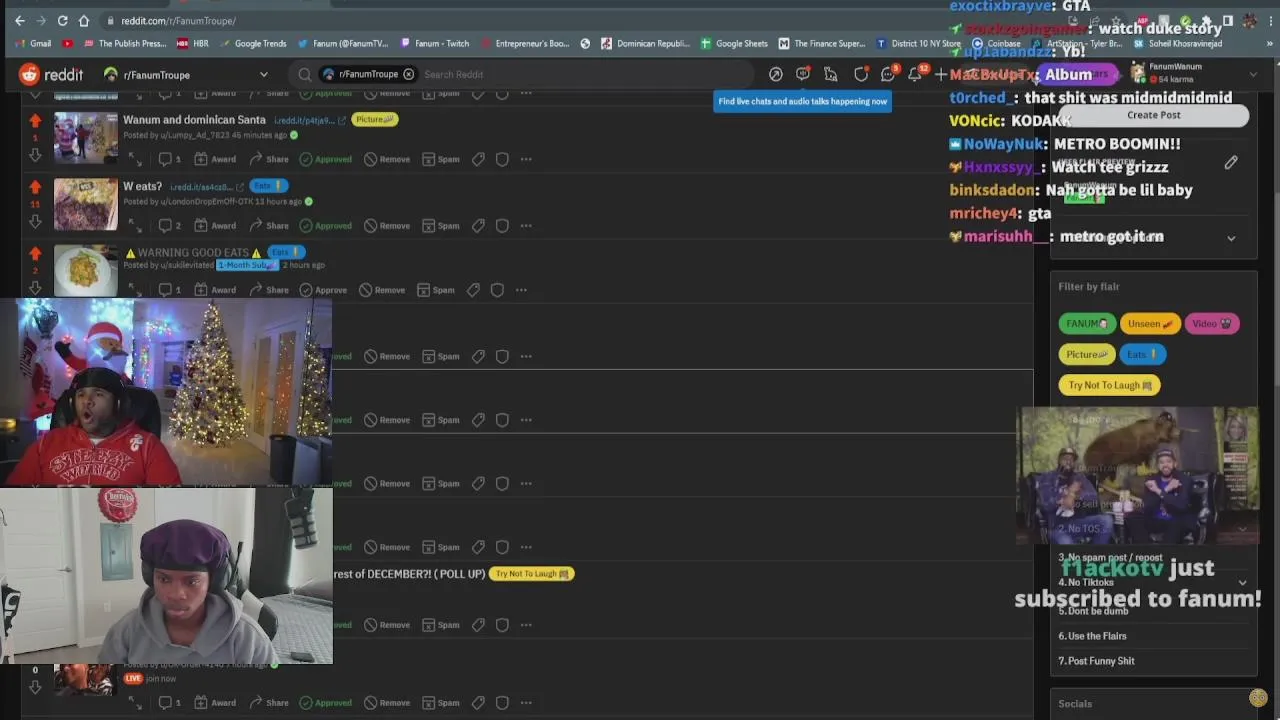Click the flair tag icon on W eats? post

(478, 226)
